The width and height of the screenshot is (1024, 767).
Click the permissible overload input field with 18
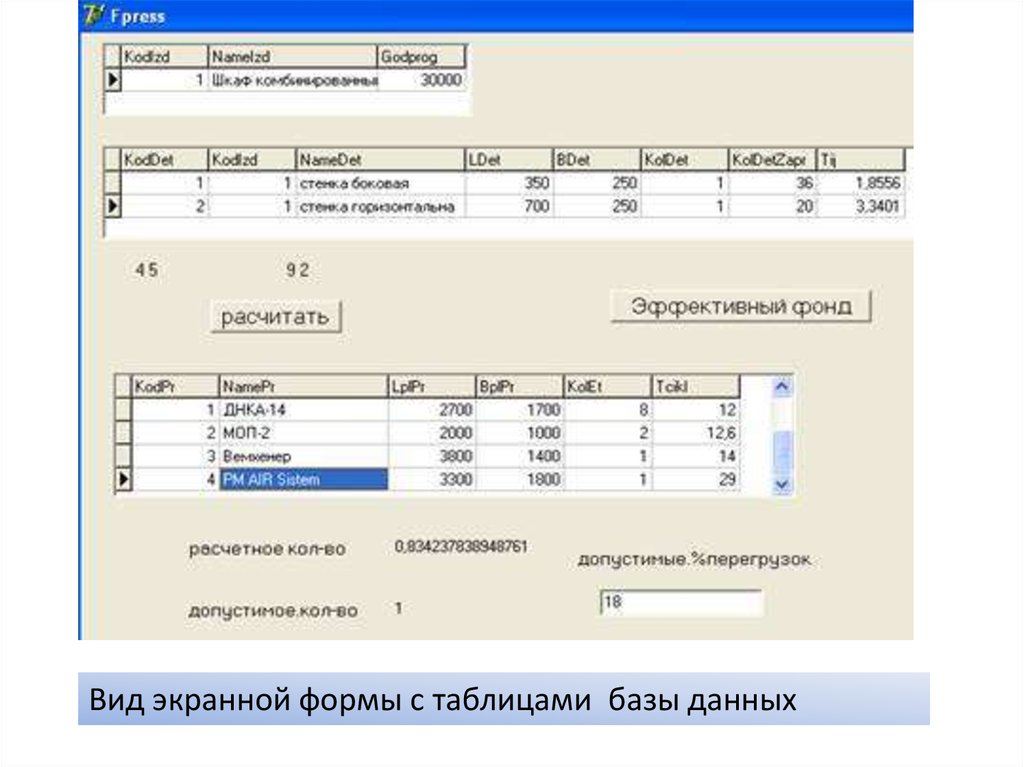680,603
